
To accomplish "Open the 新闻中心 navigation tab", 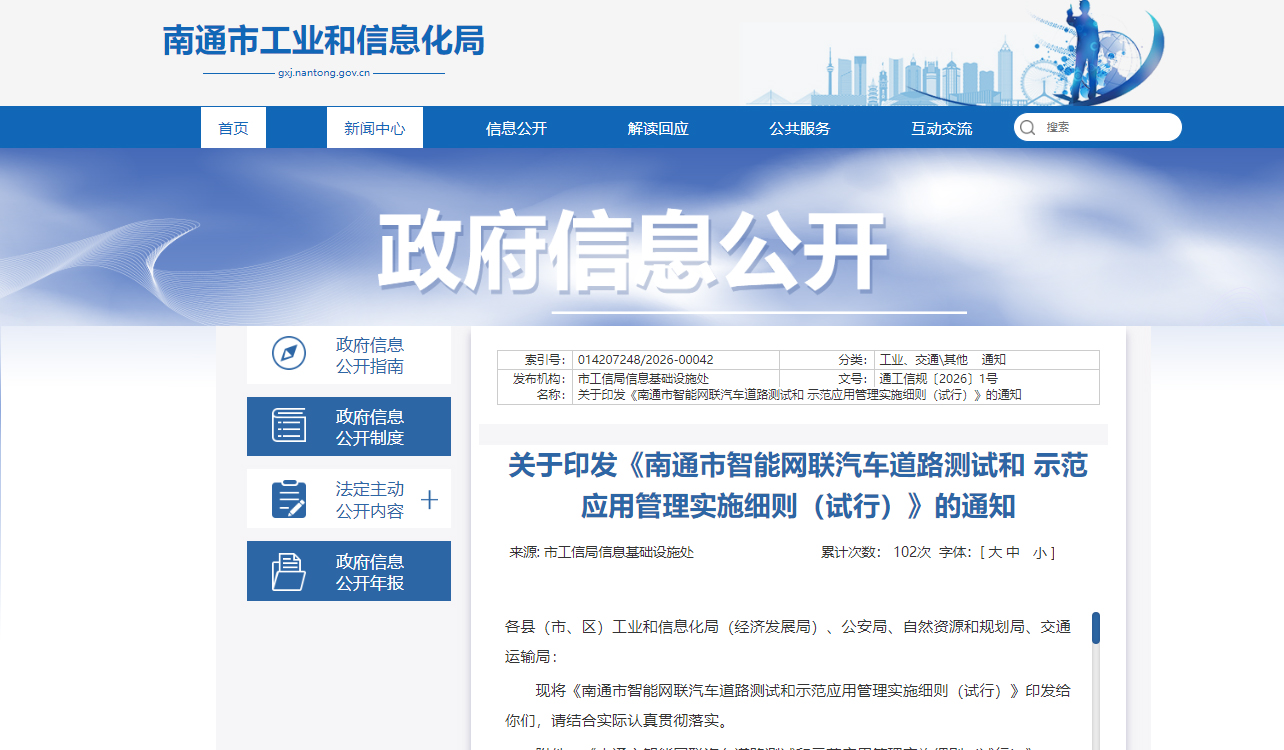I will (x=374, y=128).
